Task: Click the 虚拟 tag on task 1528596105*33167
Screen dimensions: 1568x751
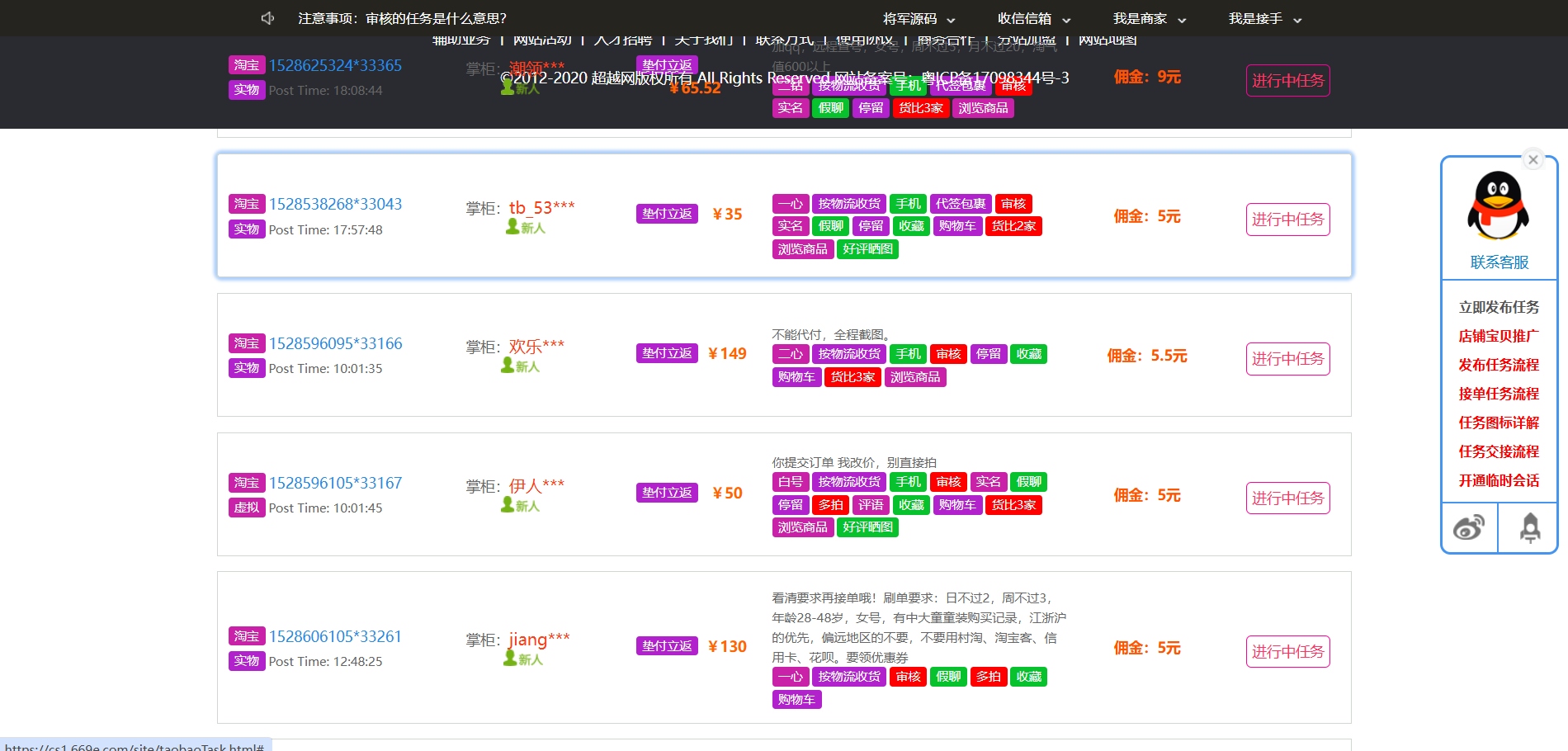Action: click(x=246, y=508)
